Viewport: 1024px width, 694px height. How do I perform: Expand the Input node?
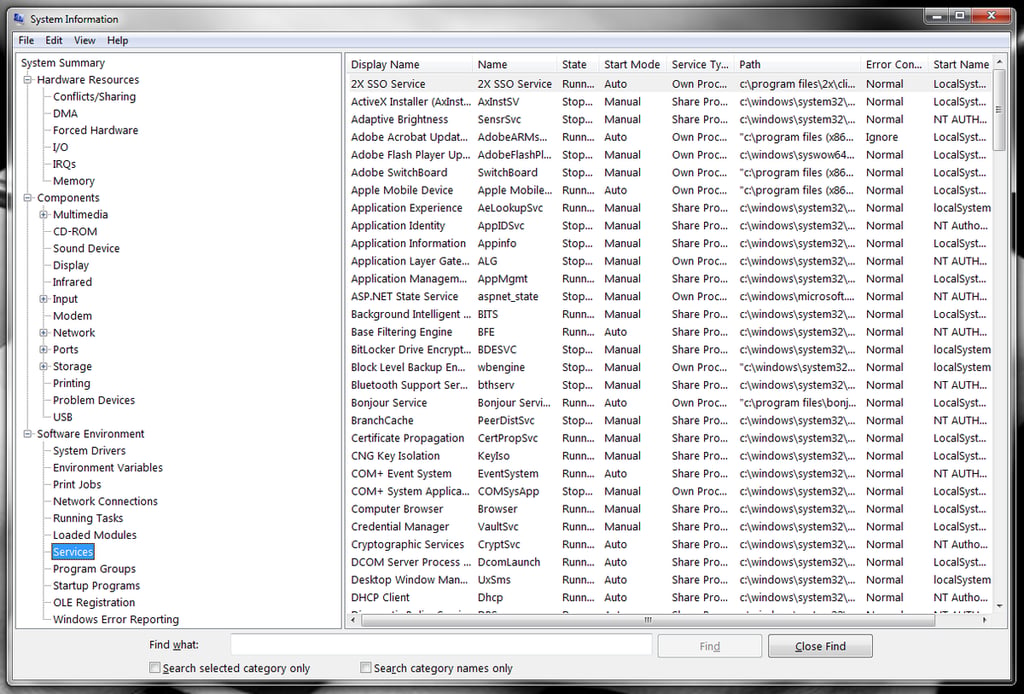pos(44,299)
